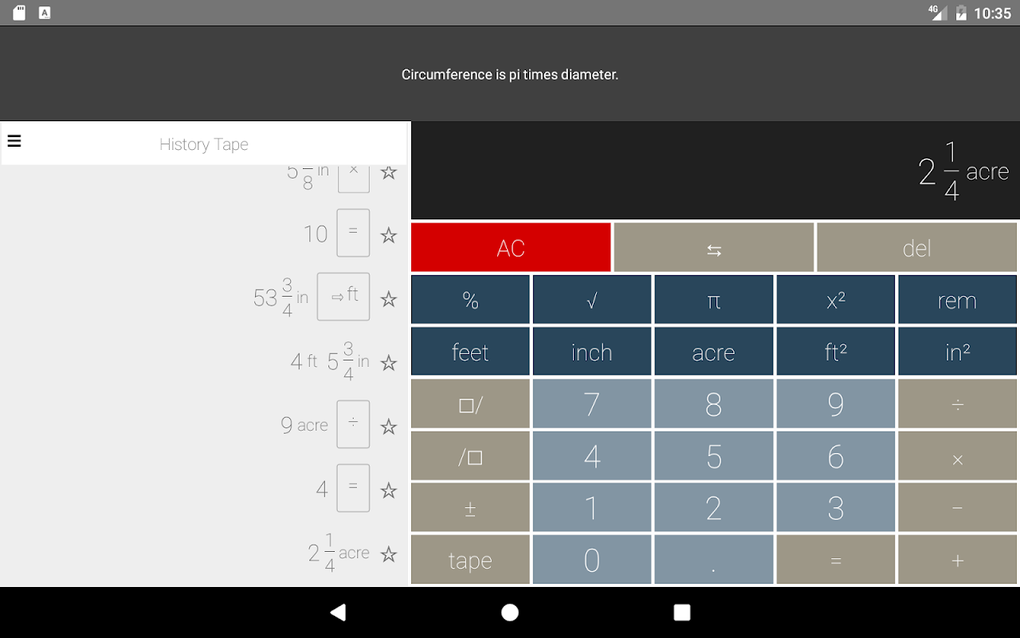This screenshot has width=1020, height=638.
Task: Tap the fraction denominator key
Action: point(470,455)
